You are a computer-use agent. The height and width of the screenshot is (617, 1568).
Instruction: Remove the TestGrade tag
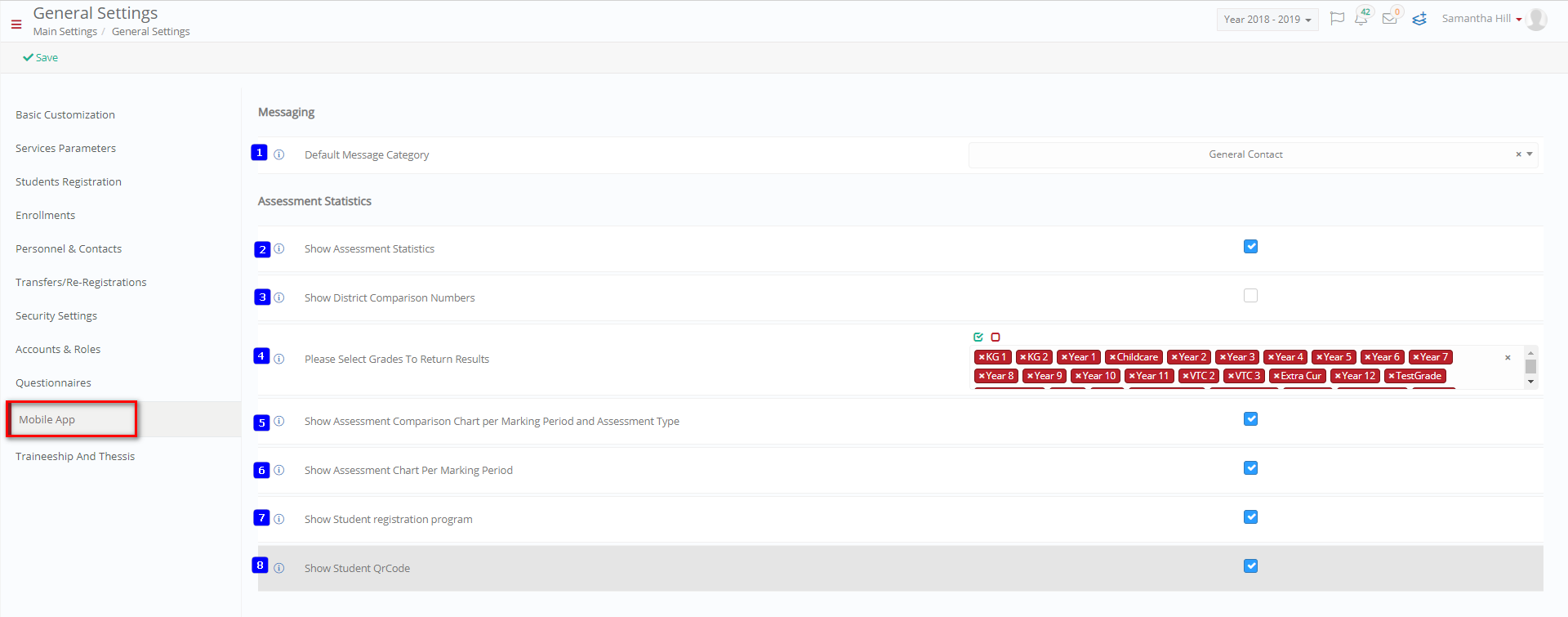(x=1392, y=376)
